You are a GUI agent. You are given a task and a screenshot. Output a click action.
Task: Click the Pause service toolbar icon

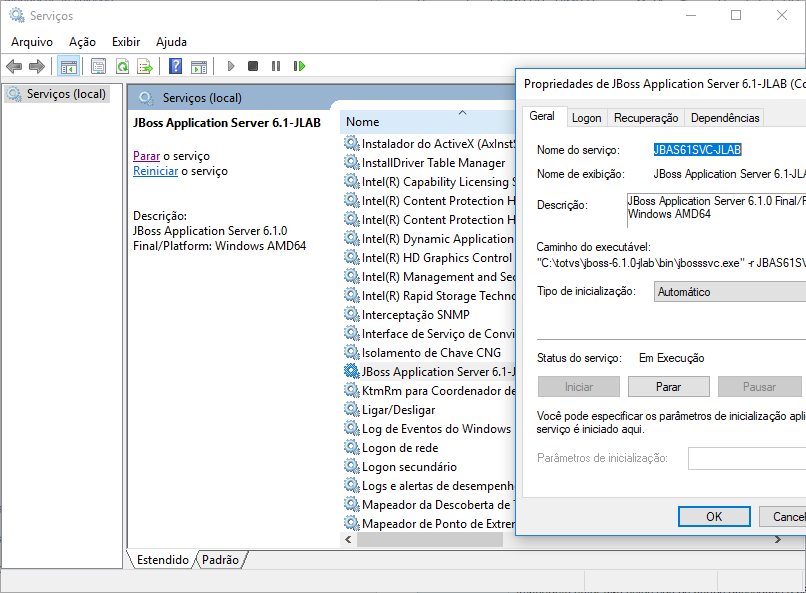tap(276, 66)
